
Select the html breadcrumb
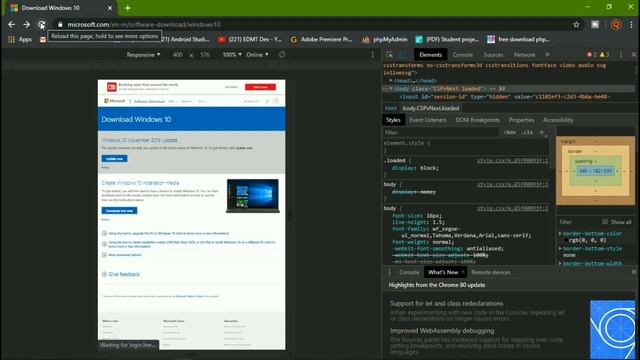pyautogui.click(x=391, y=108)
